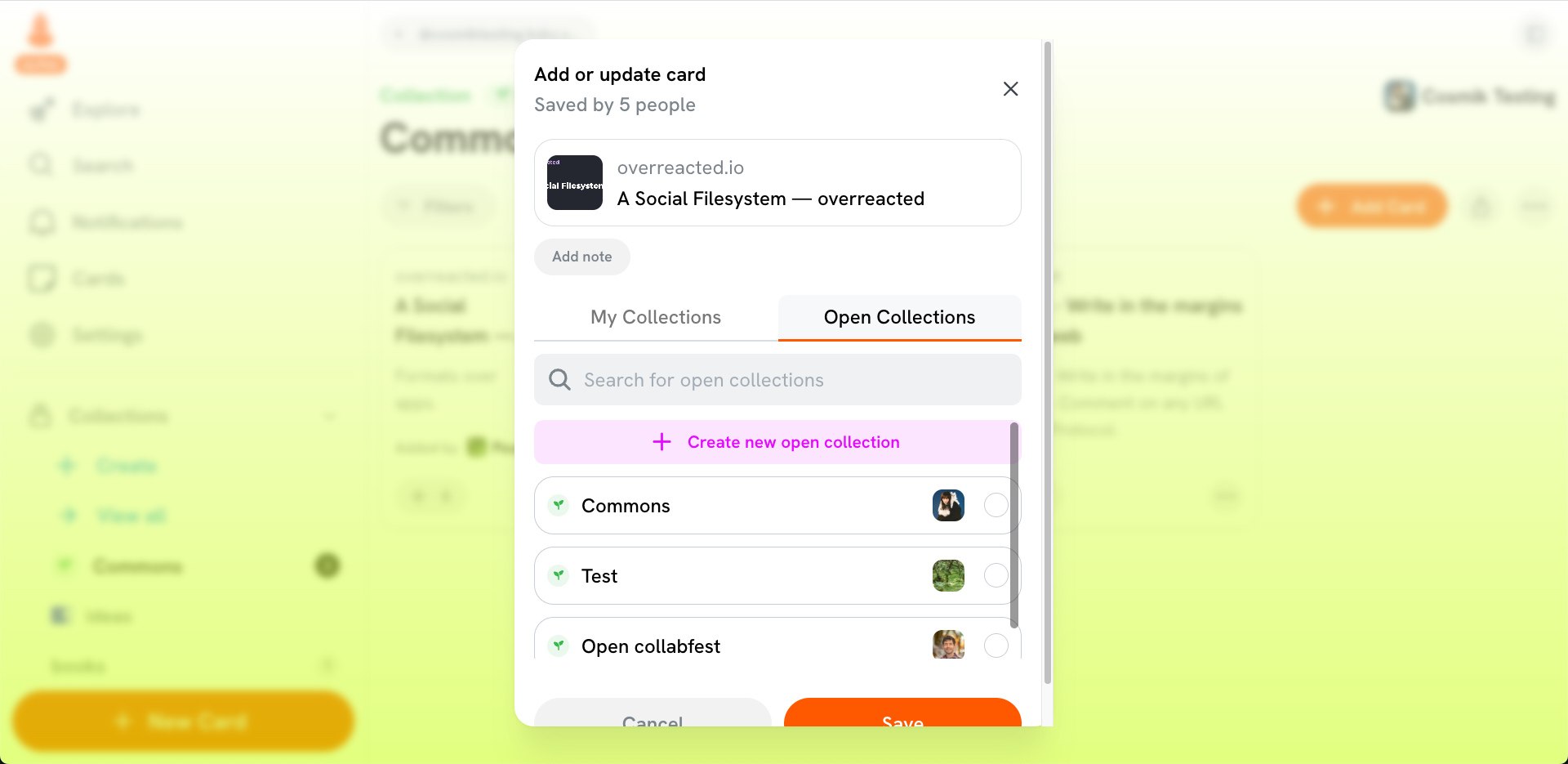Click the plus icon for new open collection
The height and width of the screenshot is (764, 1568).
tap(661, 442)
